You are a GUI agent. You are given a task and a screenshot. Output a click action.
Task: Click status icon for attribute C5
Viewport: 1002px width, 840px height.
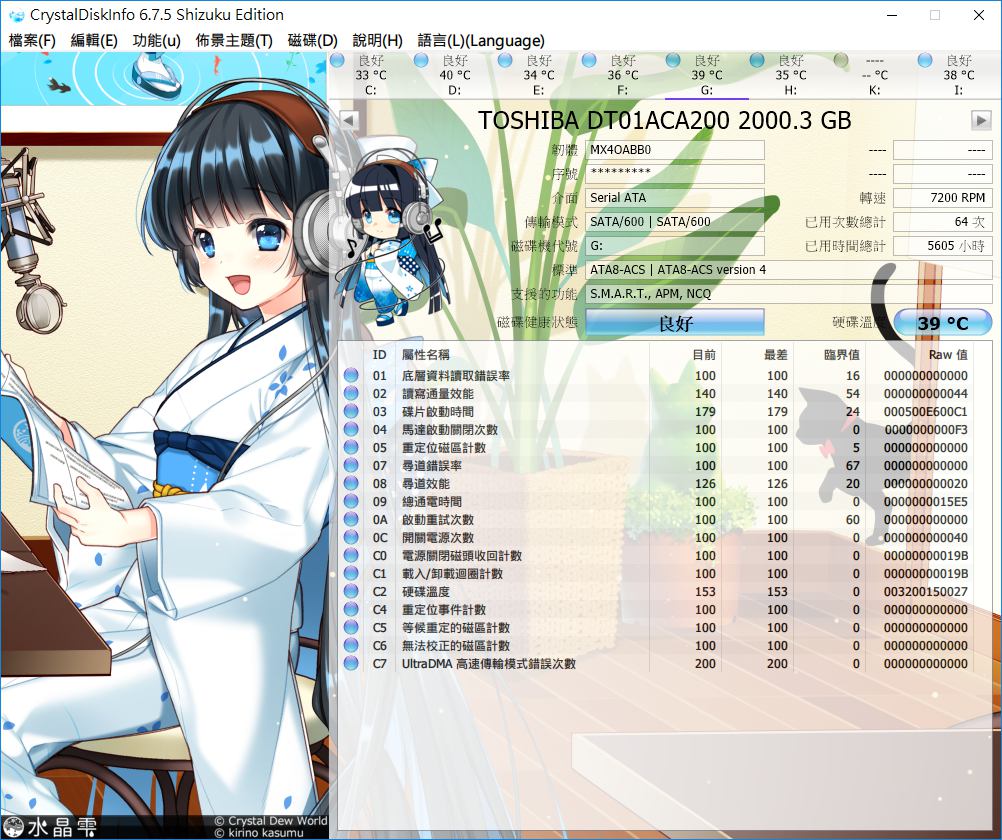[x=351, y=628]
